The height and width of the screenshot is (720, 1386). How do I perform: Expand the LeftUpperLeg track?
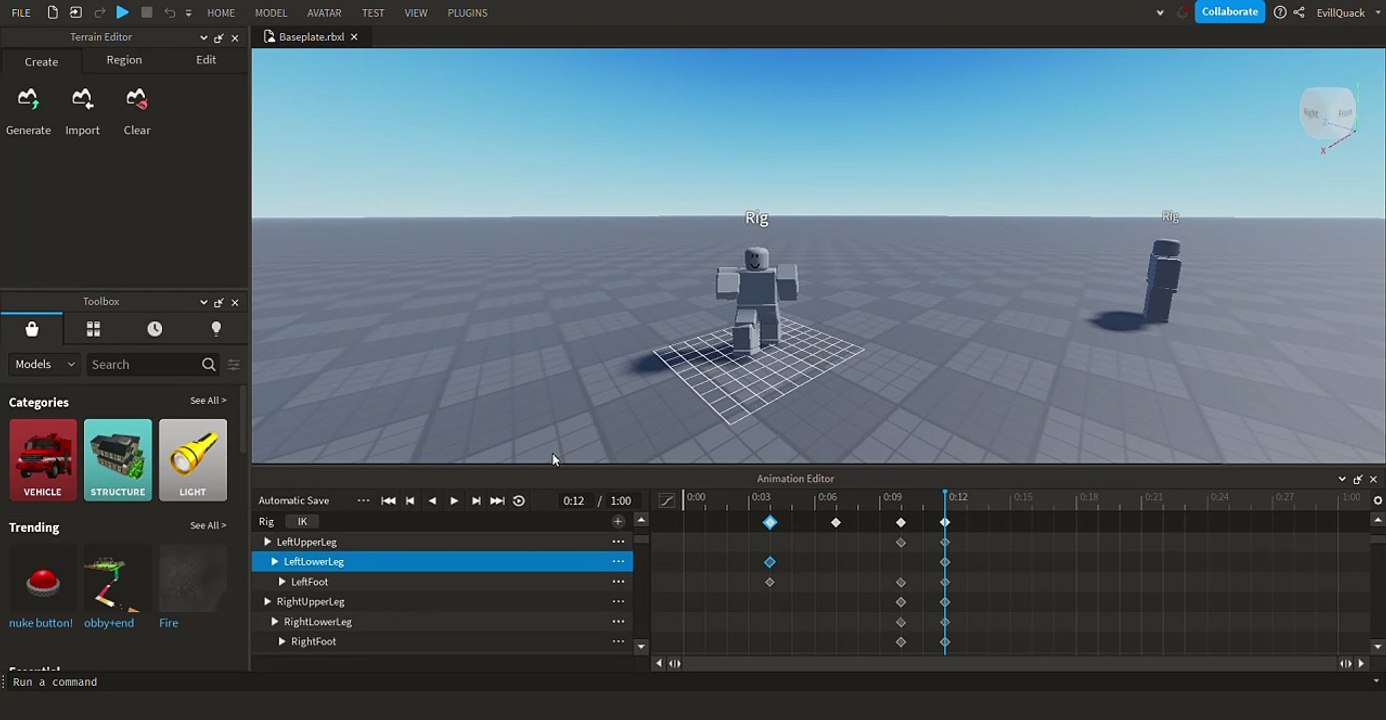[x=267, y=542]
